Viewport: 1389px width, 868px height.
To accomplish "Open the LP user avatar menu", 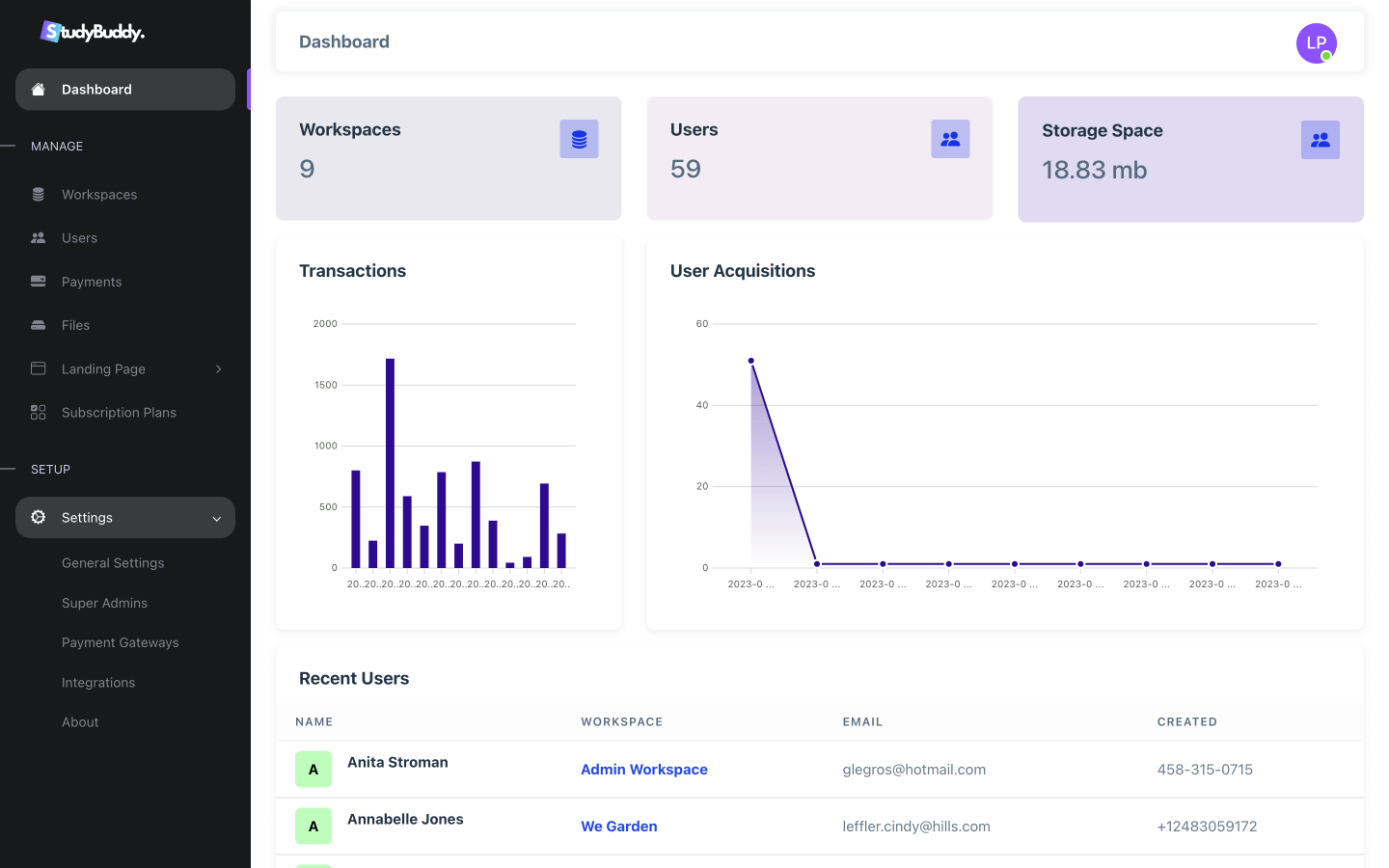I will [x=1316, y=43].
